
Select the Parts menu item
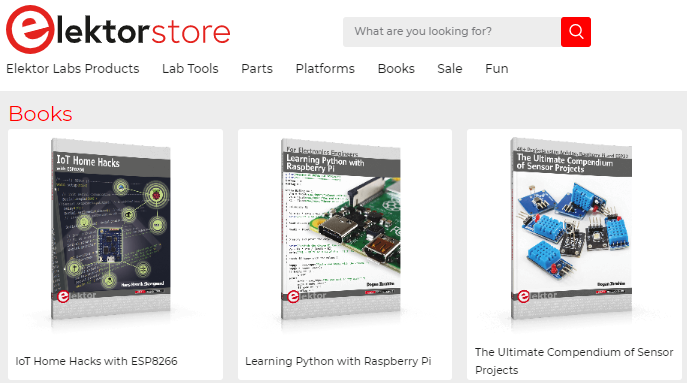coord(257,69)
